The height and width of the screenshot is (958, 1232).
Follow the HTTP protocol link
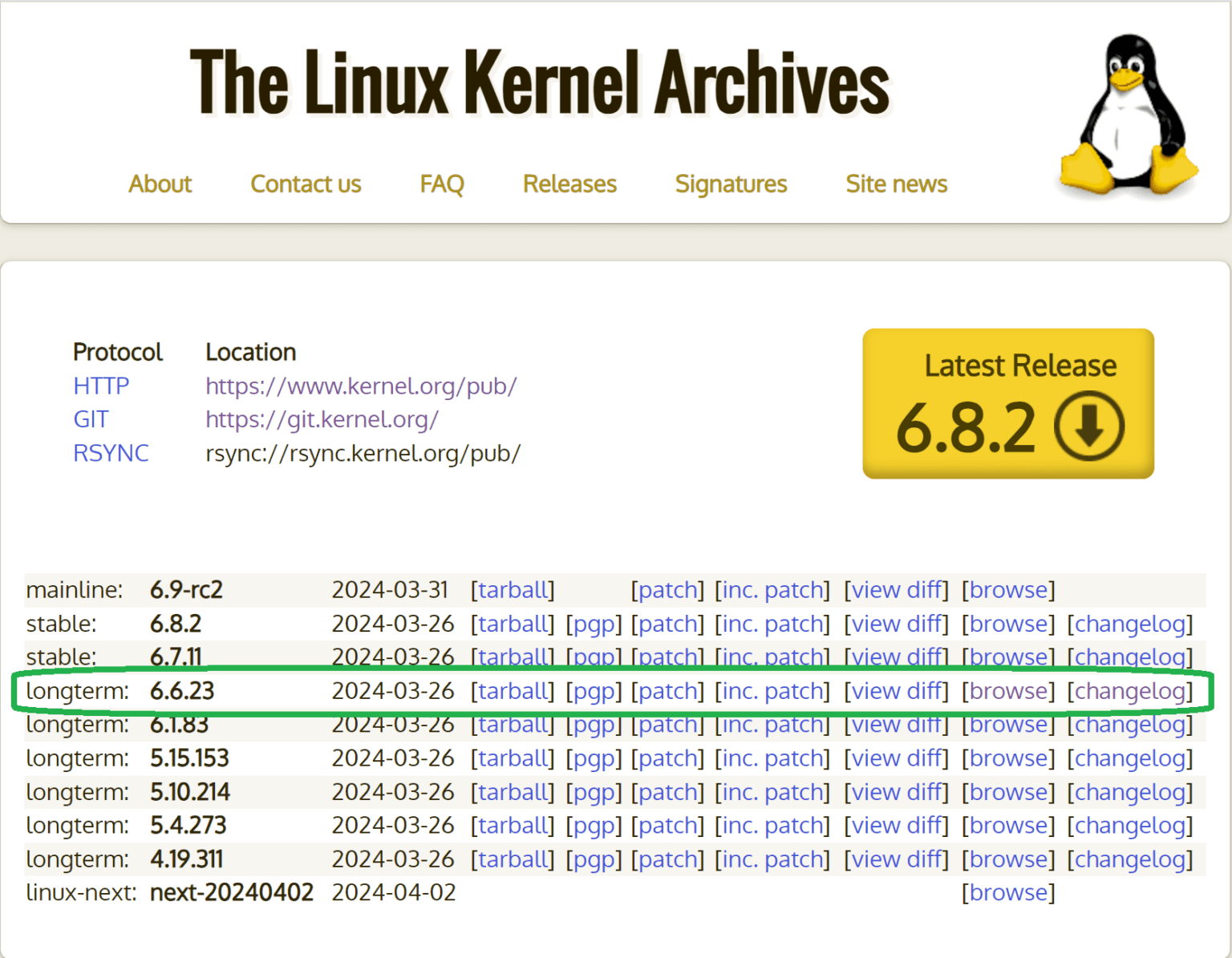(x=101, y=386)
